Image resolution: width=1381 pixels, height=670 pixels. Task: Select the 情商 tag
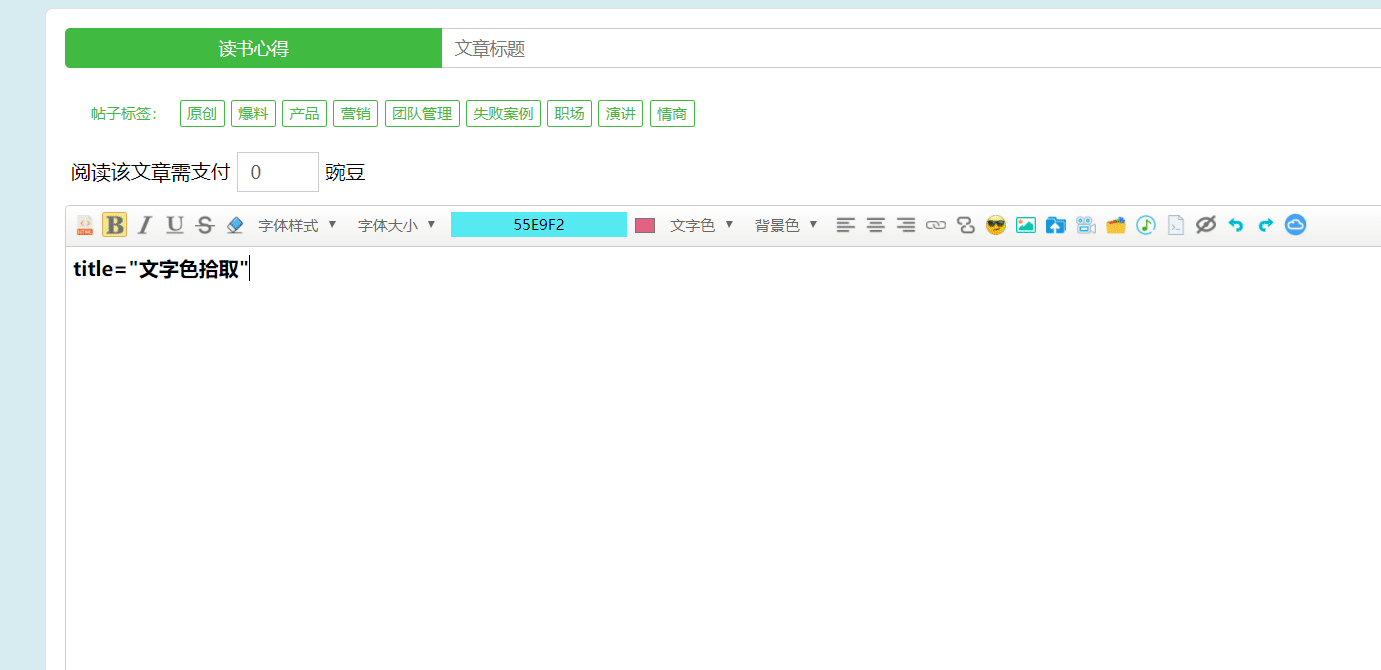click(x=672, y=114)
